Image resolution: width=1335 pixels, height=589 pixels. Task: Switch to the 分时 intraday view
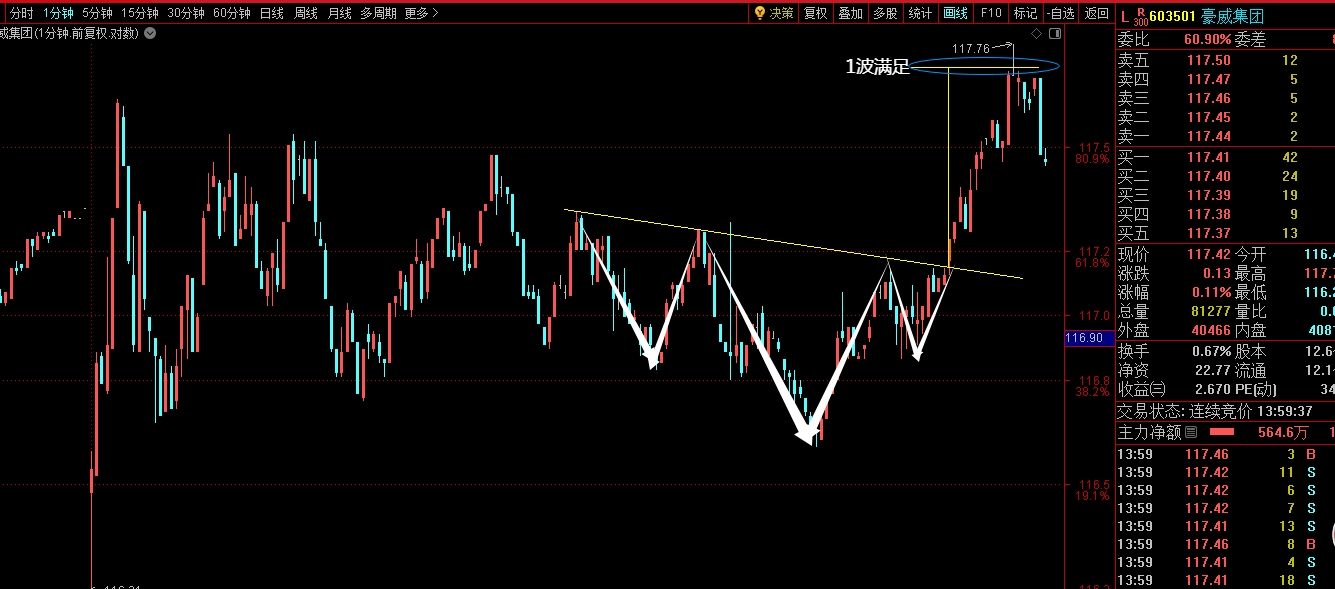(21, 13)
